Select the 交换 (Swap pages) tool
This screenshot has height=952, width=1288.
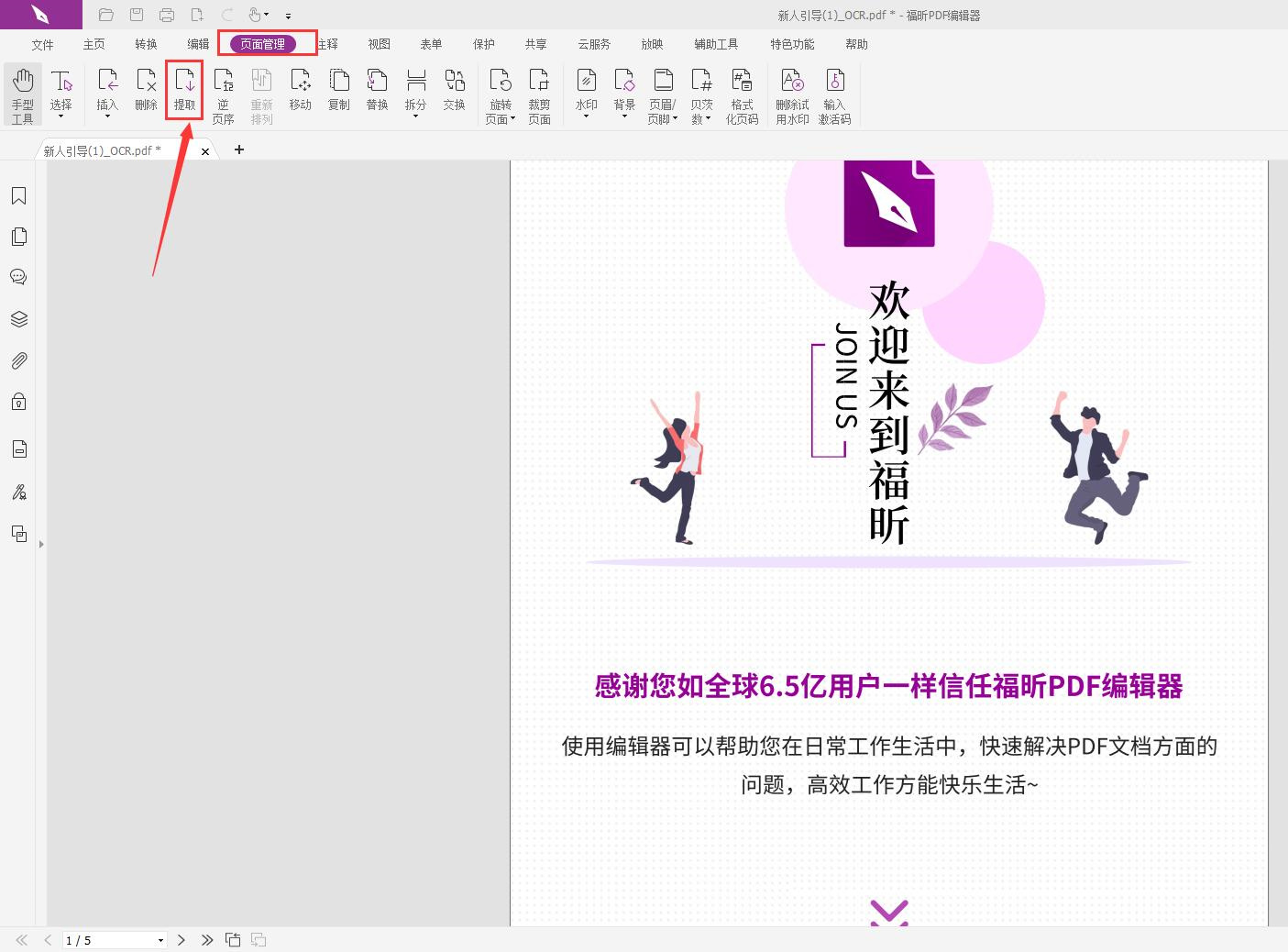coord(454,92)
